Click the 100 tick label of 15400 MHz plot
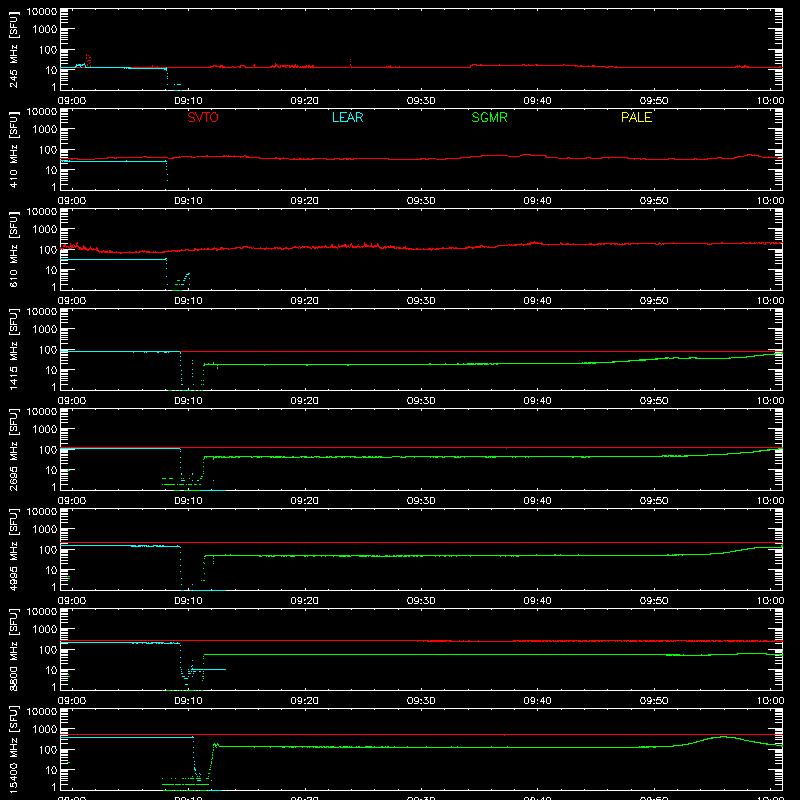The height and width of the screenshot is (800, 800). tap(48, 749)
